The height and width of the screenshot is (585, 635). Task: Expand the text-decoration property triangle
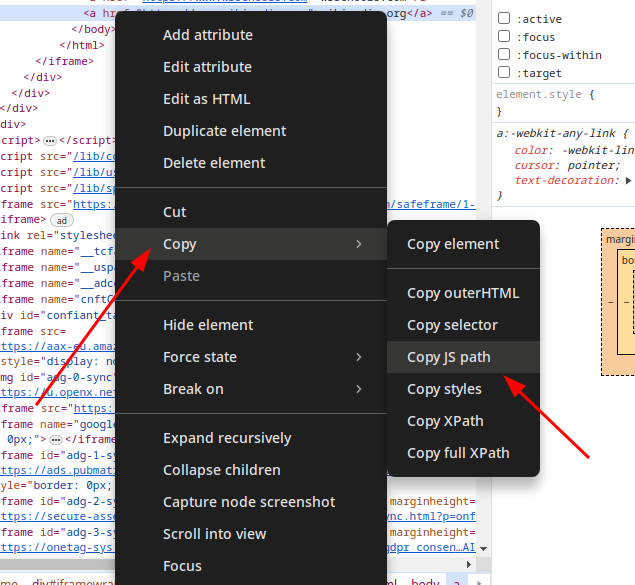pyautogui.click(x=628, y=181)
